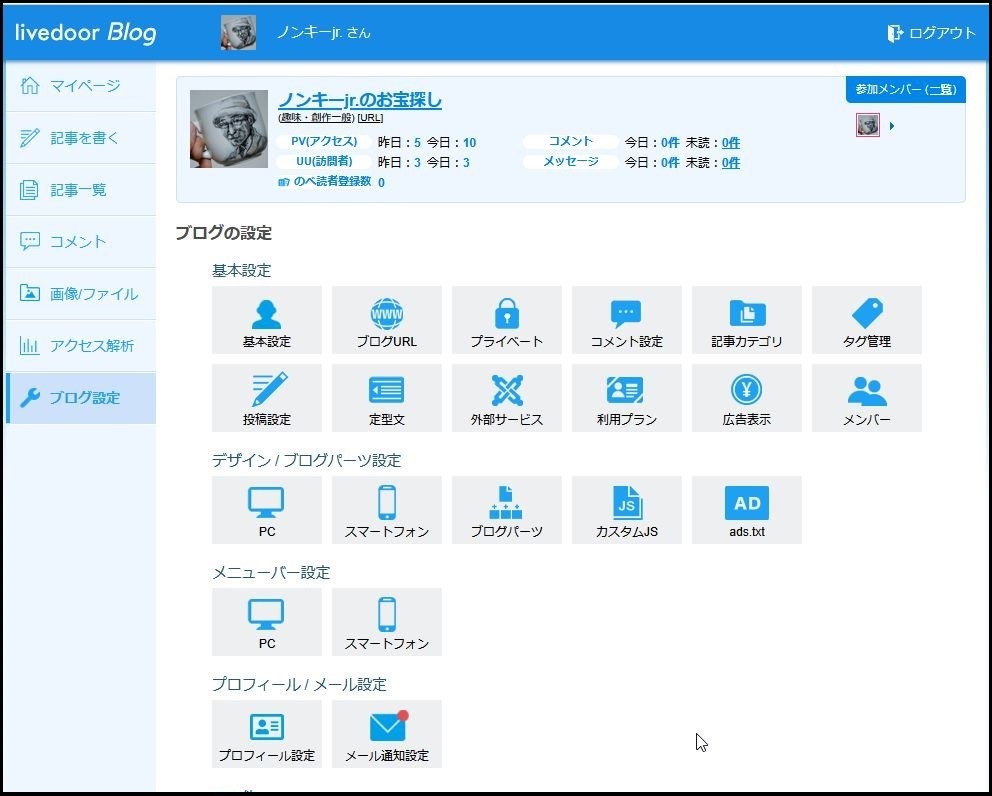
Task: Open 参加メンバー (一覧) button
Action: (905, 89)
